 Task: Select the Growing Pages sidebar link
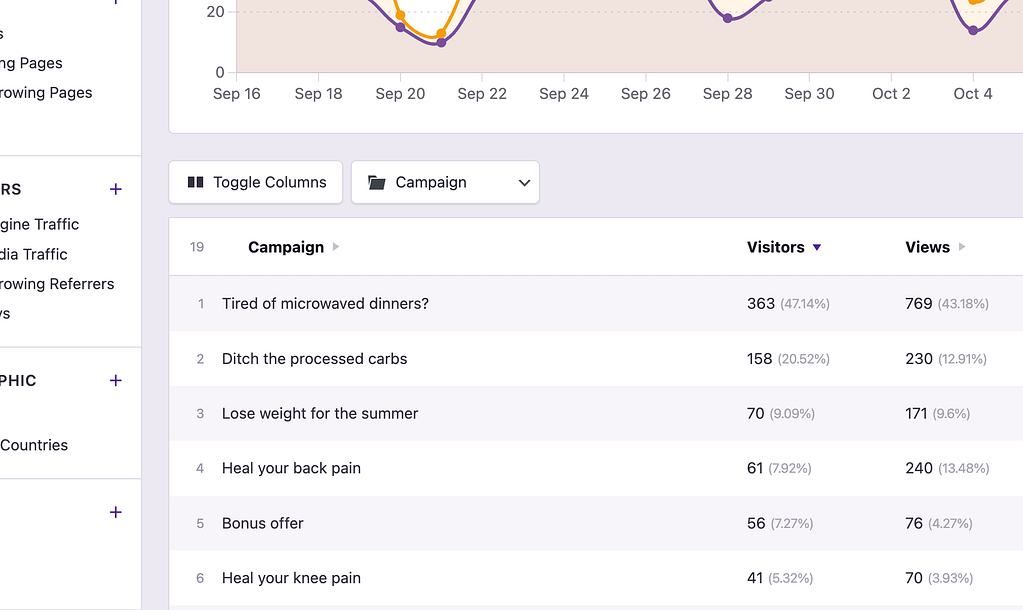pyautogui.click(x=46, y=93)
